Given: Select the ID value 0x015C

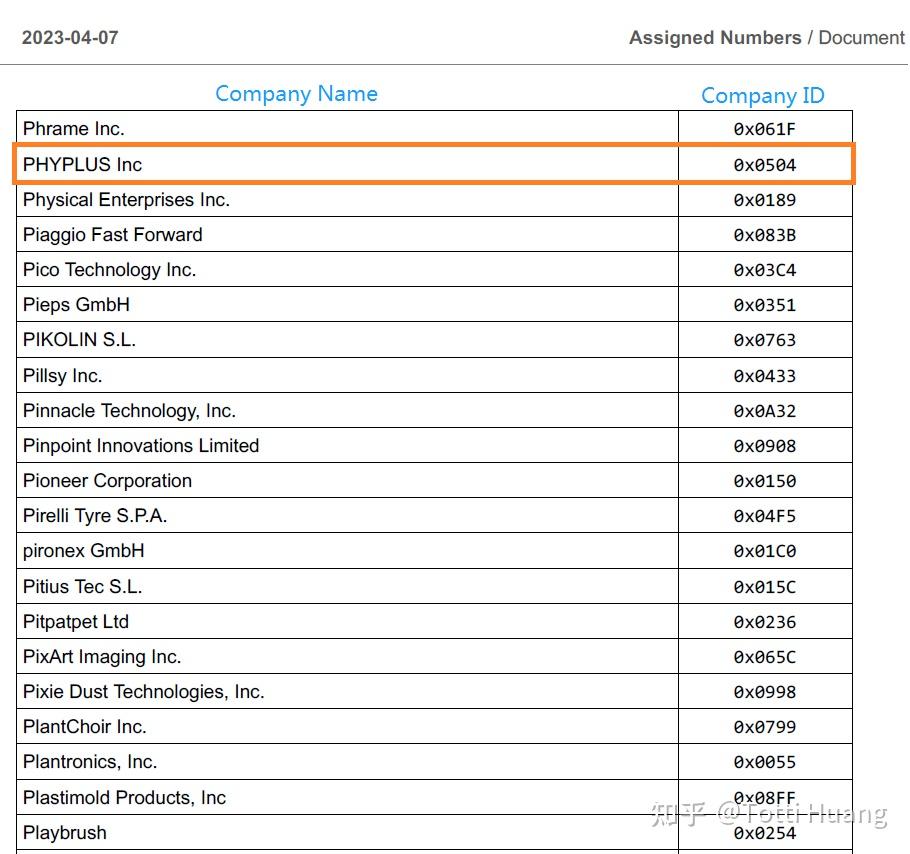Looking at the screenshot, I should (x=764, y=587).
